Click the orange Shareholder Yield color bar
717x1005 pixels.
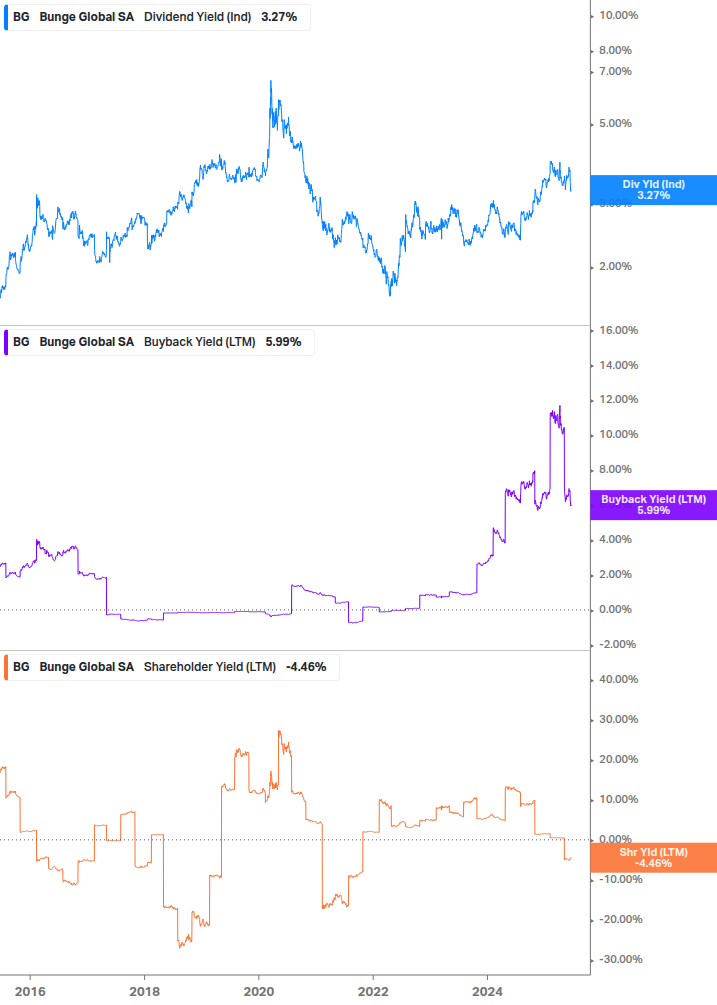6,667
